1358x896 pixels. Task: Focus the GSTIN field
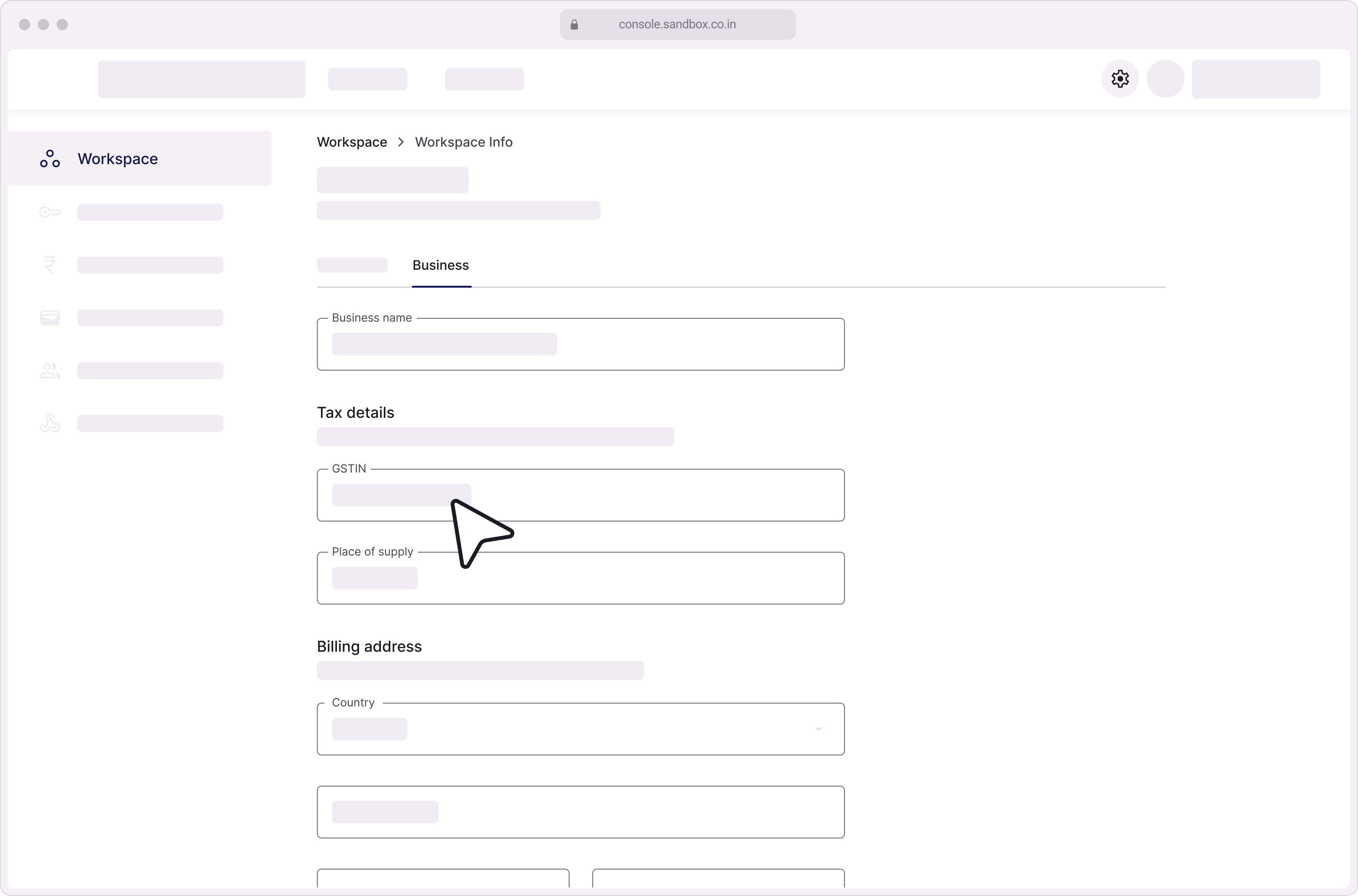click(580, 495)
